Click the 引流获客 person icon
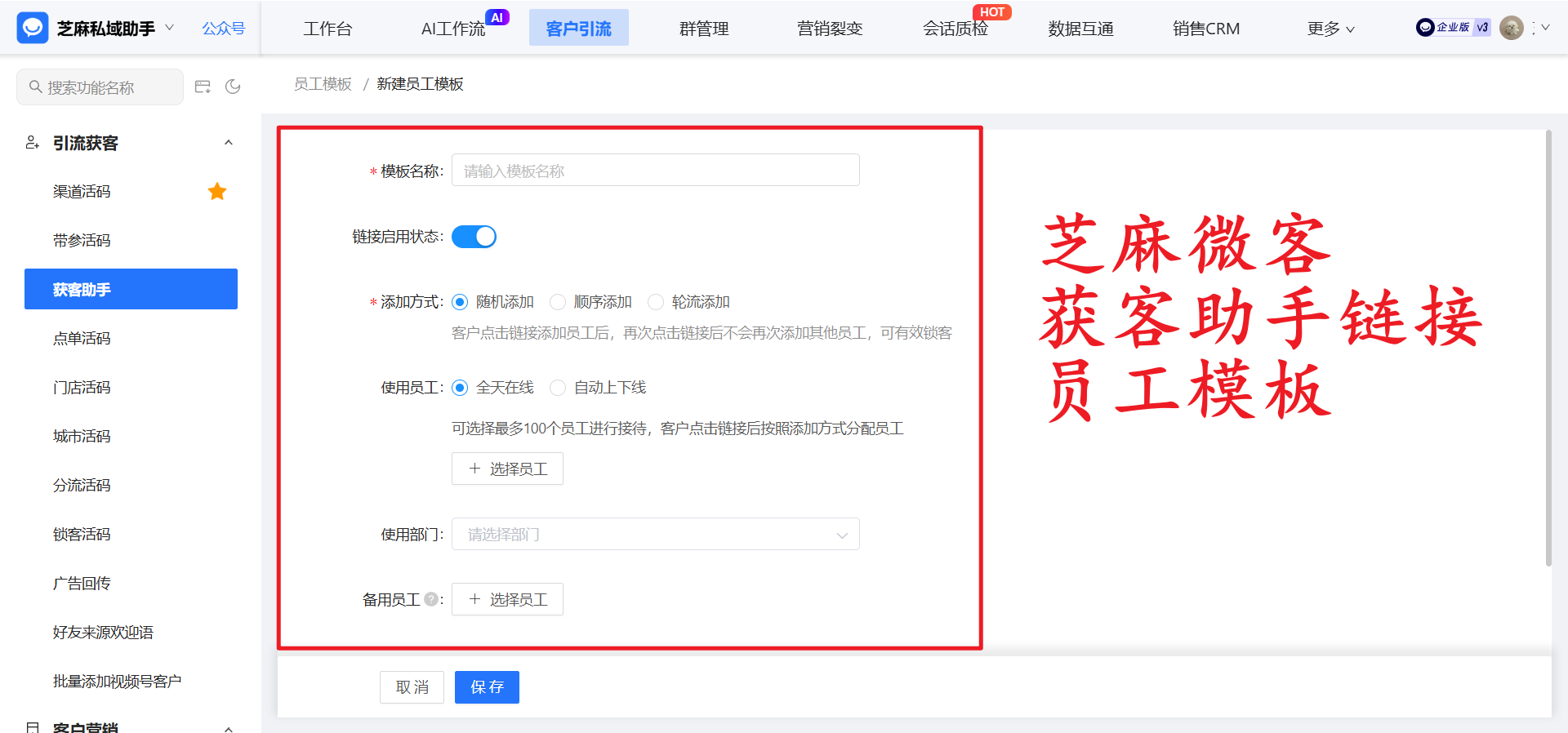 [x=32, y=143]
